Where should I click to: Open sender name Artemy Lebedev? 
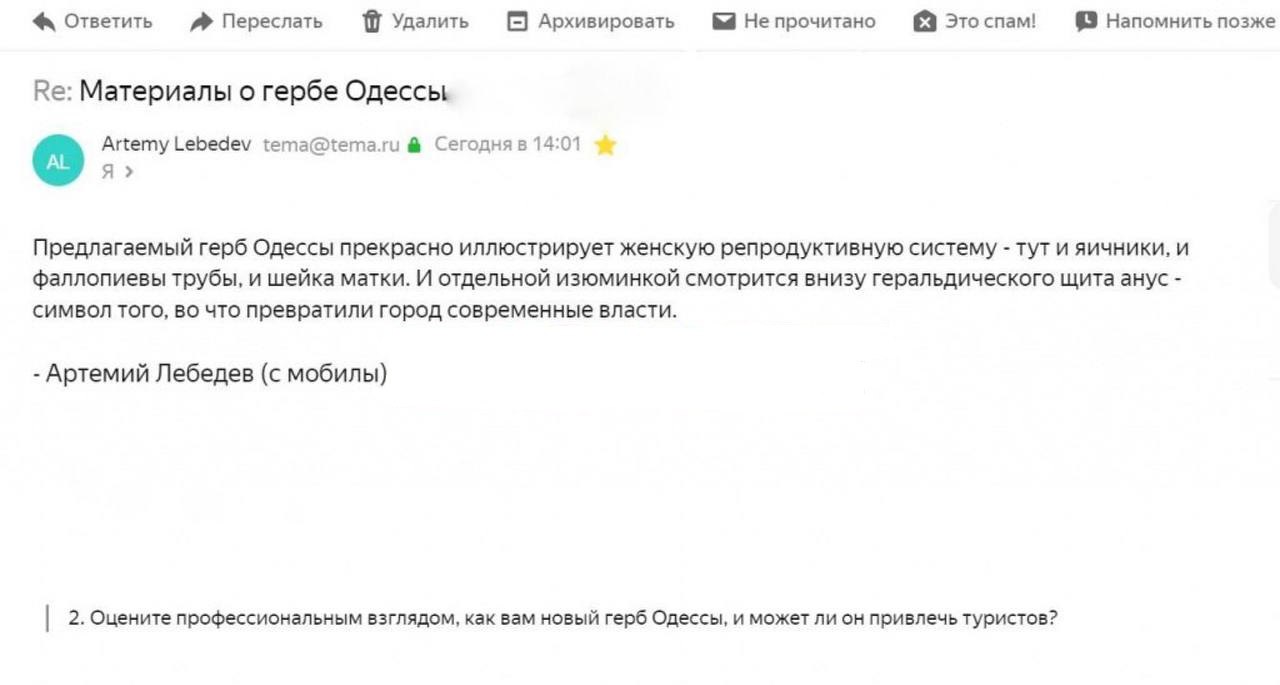pos(176,144)
